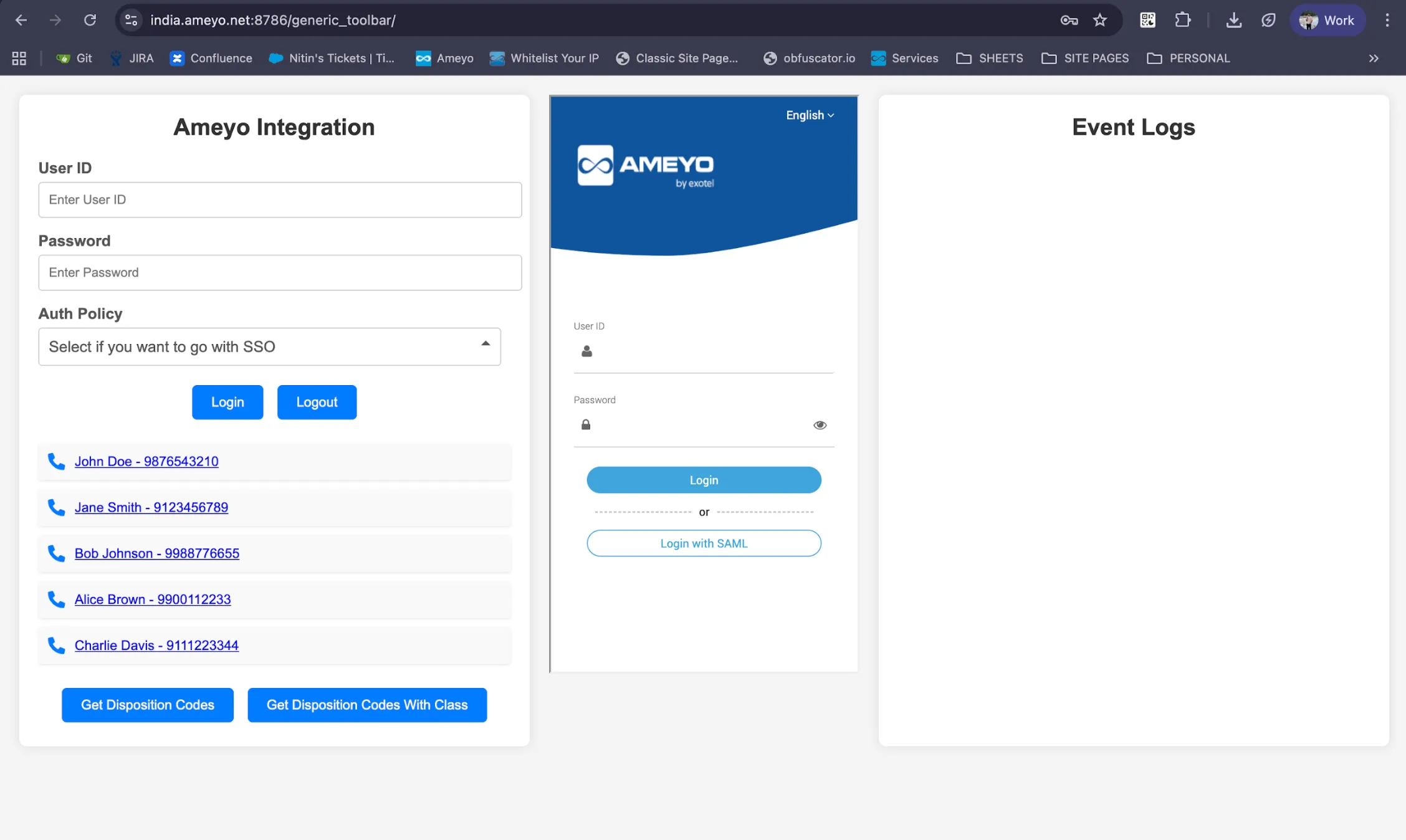Viewport: 1406px width, 840px height.
Task: Open the obfuscator.io bookmark
Action: click(809, 58)
